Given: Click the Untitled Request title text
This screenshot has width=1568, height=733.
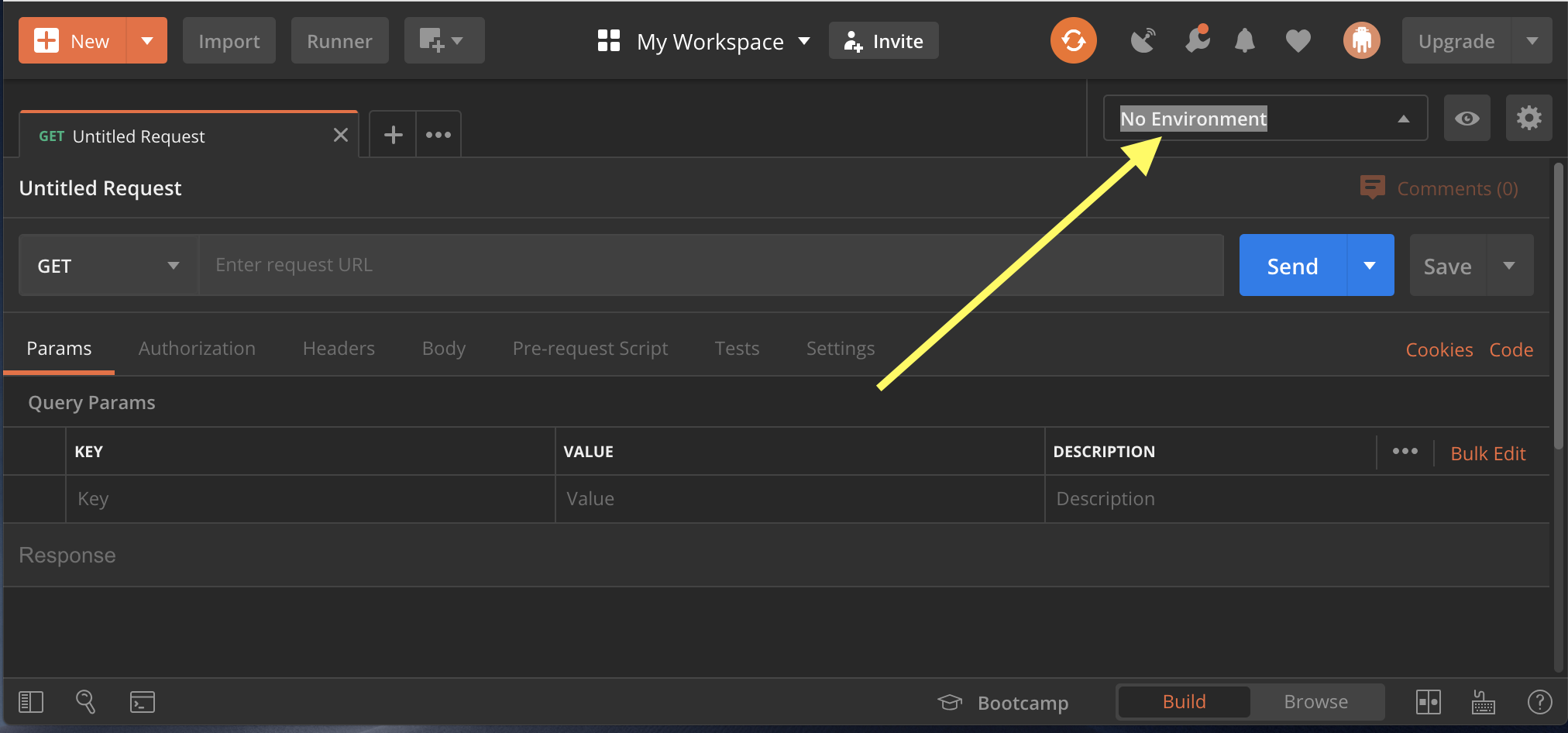Looking at the screenshot, I should [100, 188].
